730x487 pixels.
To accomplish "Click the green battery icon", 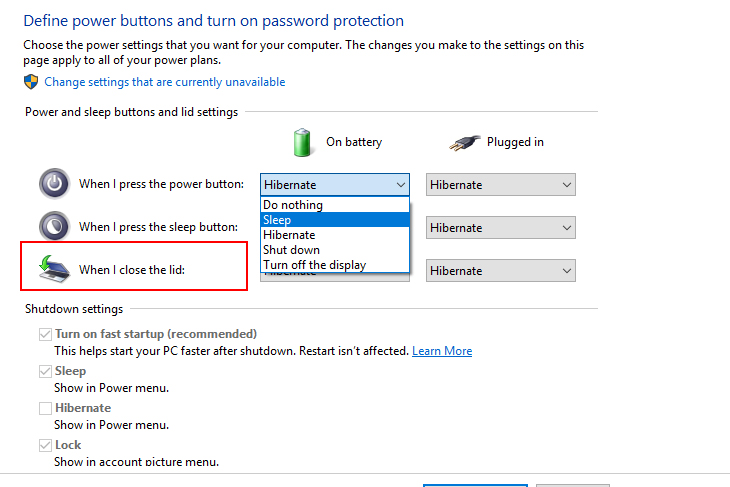I will point(303,142).
